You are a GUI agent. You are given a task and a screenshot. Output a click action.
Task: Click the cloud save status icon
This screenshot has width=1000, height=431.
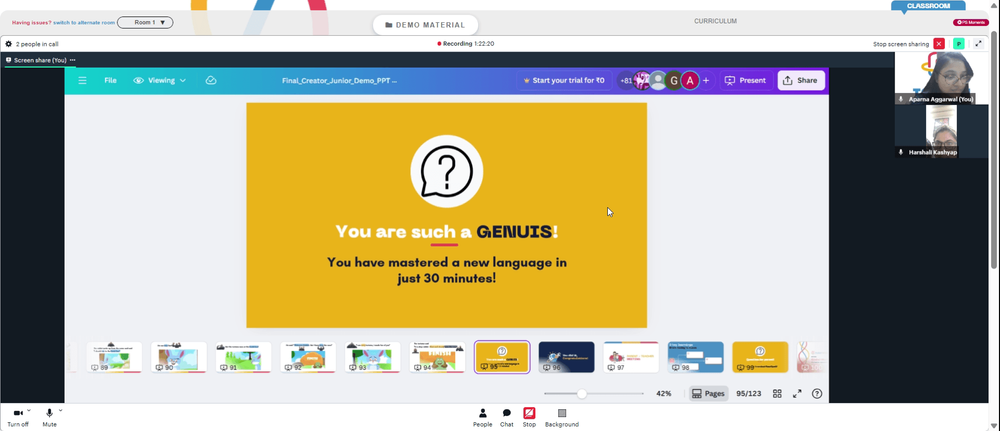pyautogui.click(x=211, y=80)
